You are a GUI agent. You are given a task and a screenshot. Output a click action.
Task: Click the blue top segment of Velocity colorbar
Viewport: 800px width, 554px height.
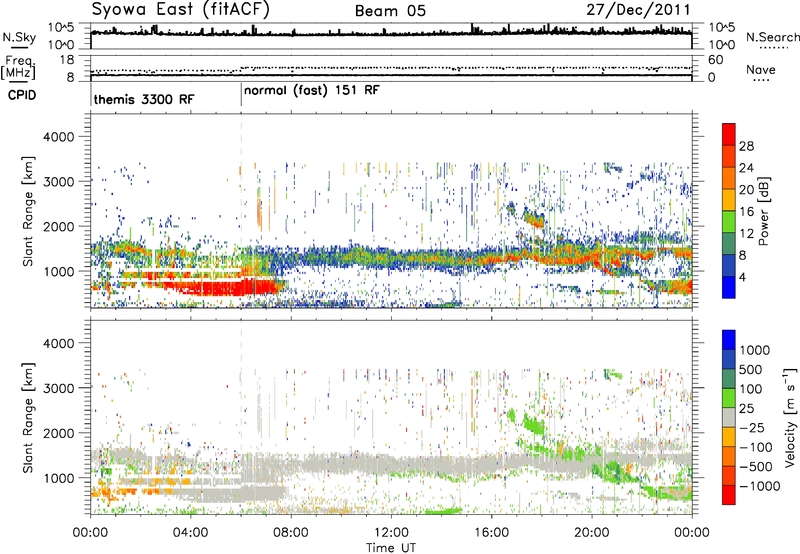[729, 340]
